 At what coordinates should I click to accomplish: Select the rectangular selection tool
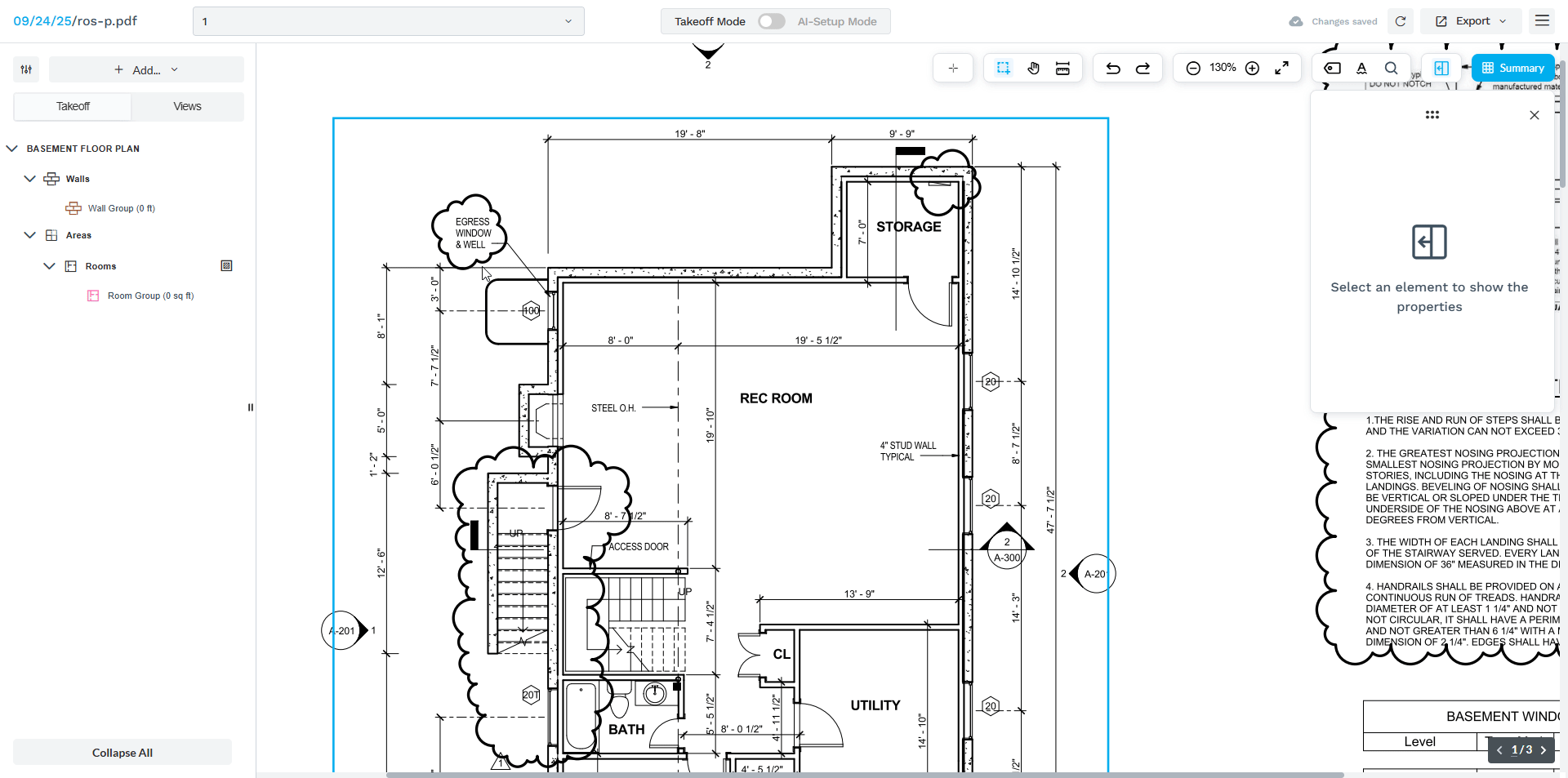(1004, 69)
